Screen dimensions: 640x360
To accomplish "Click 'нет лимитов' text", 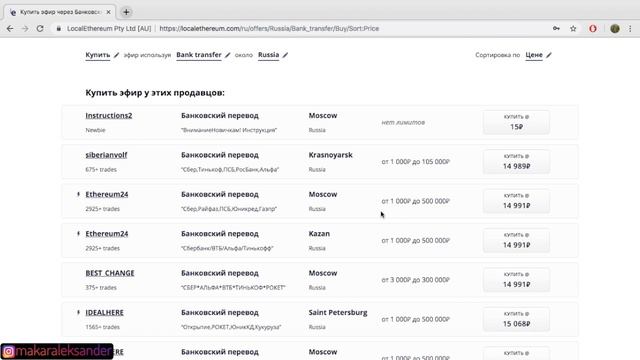I will click(403, 122).
